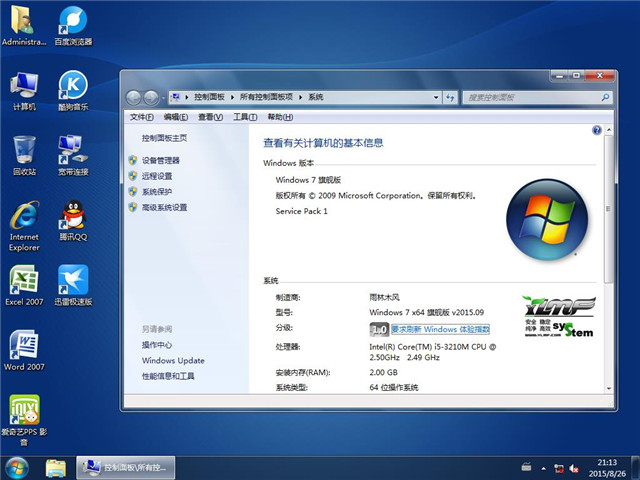Launch 迅雷极速版 desktop shortcut

[73, 285]
